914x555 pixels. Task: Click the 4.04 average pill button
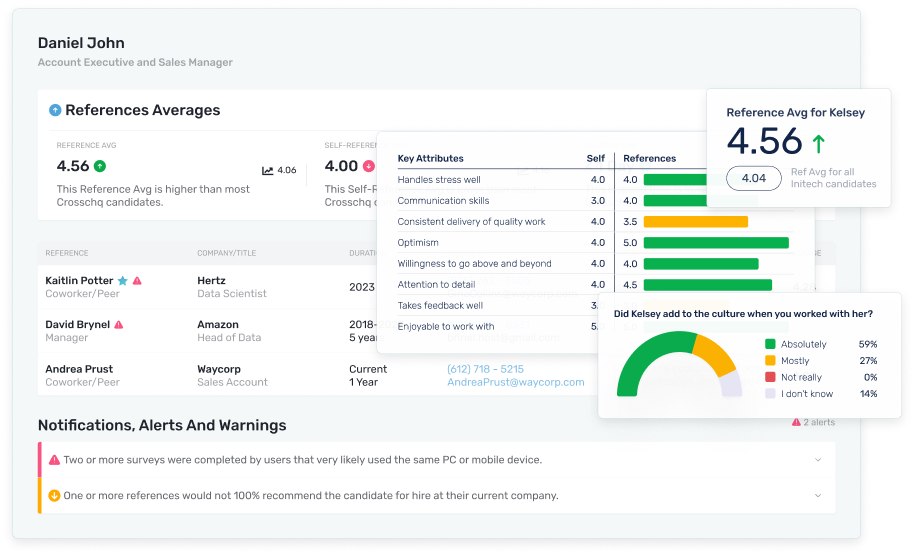pos(754,179)
